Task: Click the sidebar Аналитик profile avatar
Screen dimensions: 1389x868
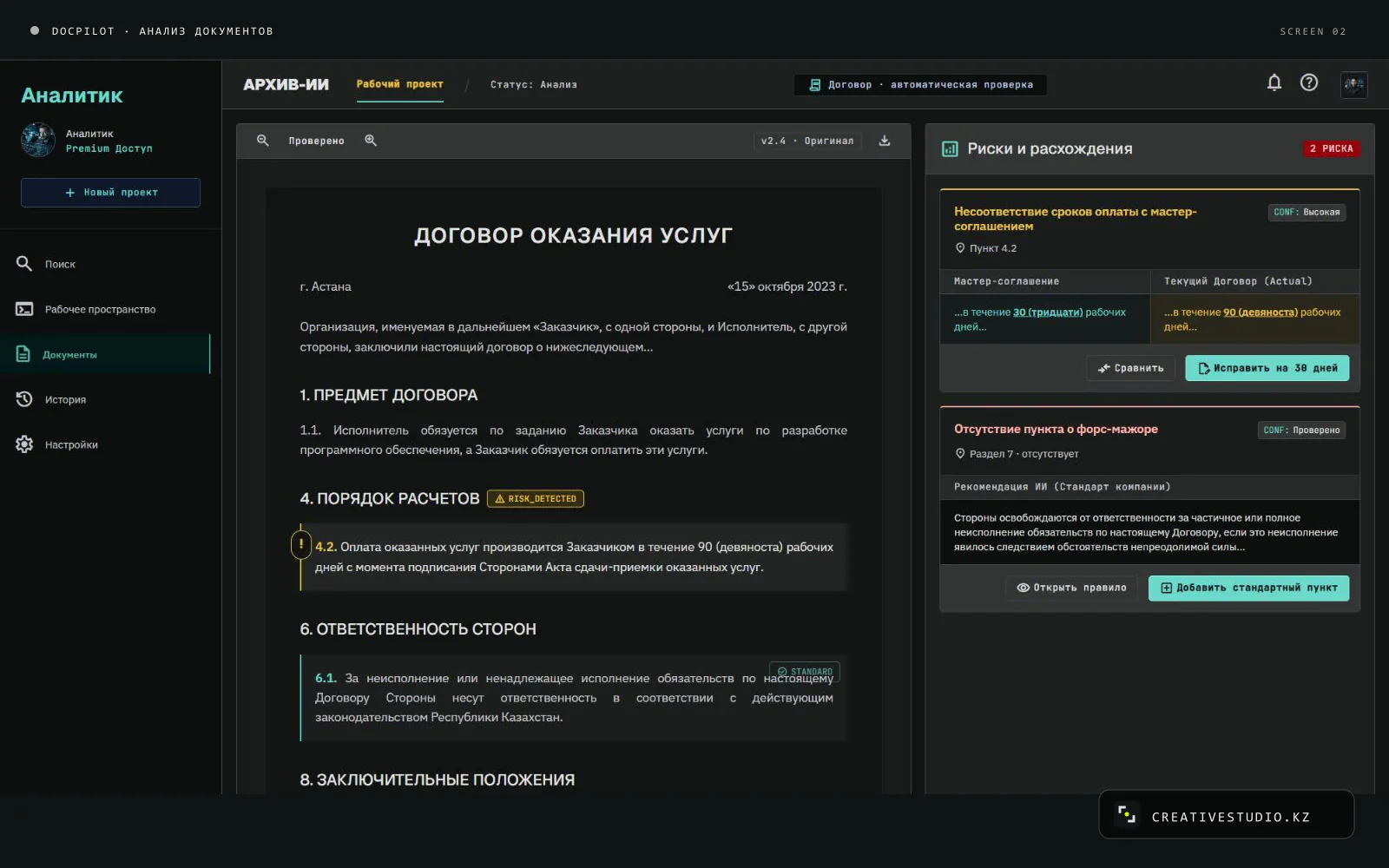Action: pos(38,140)
